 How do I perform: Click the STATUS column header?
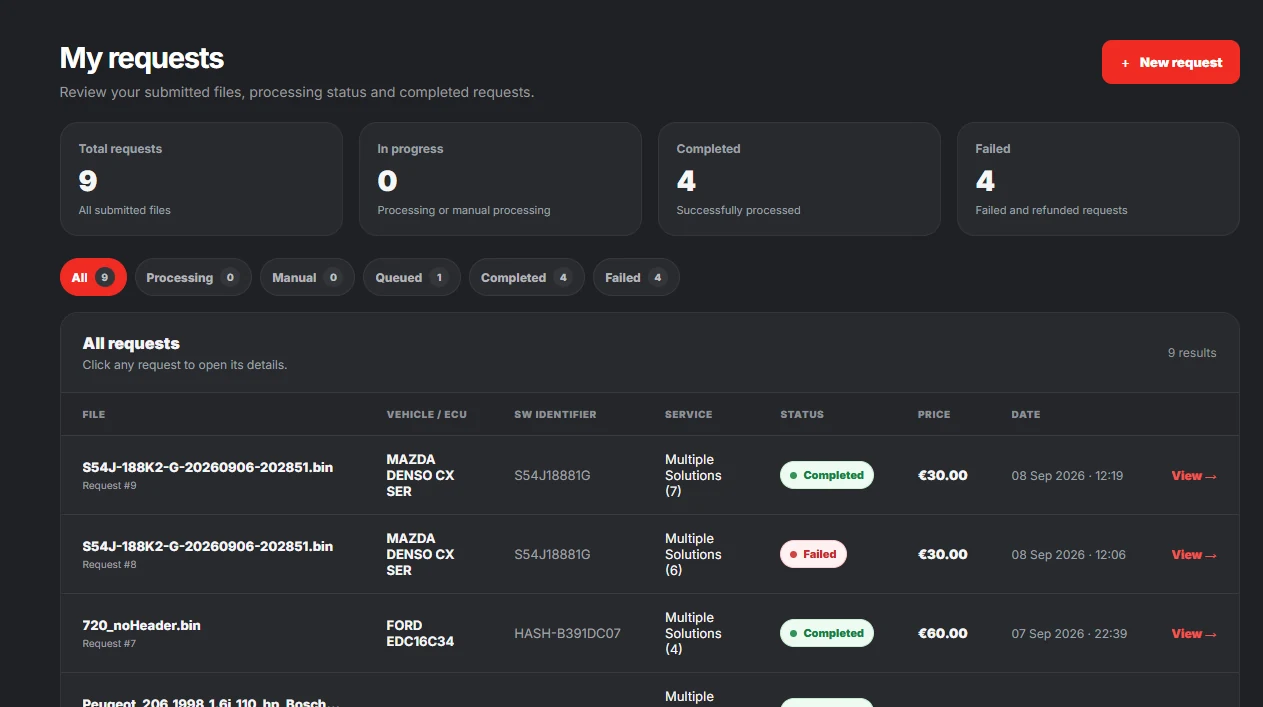802,414
